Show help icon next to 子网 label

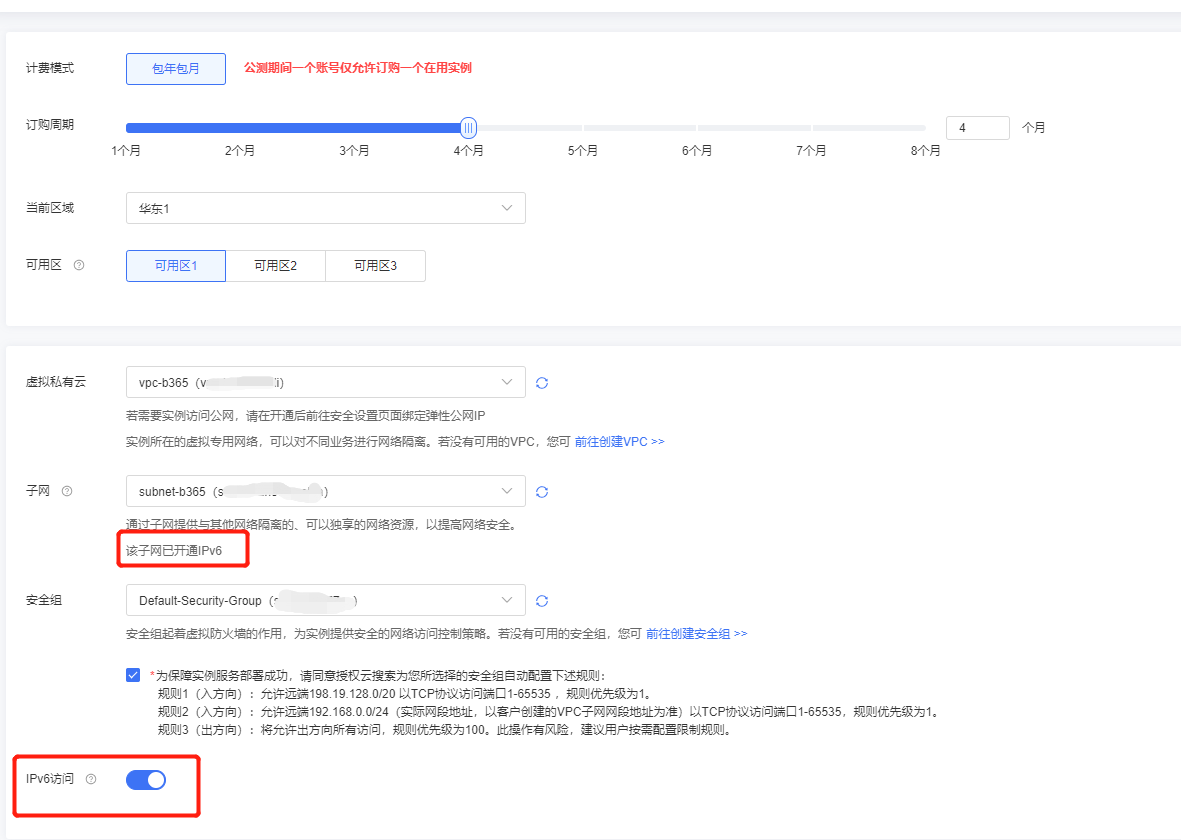click(67, 491)
